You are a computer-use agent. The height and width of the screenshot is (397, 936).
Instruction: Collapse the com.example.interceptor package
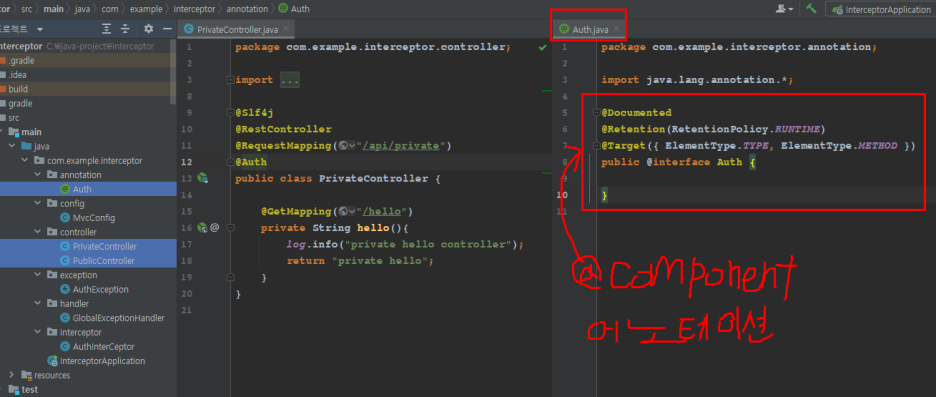[x=24, y=161]
